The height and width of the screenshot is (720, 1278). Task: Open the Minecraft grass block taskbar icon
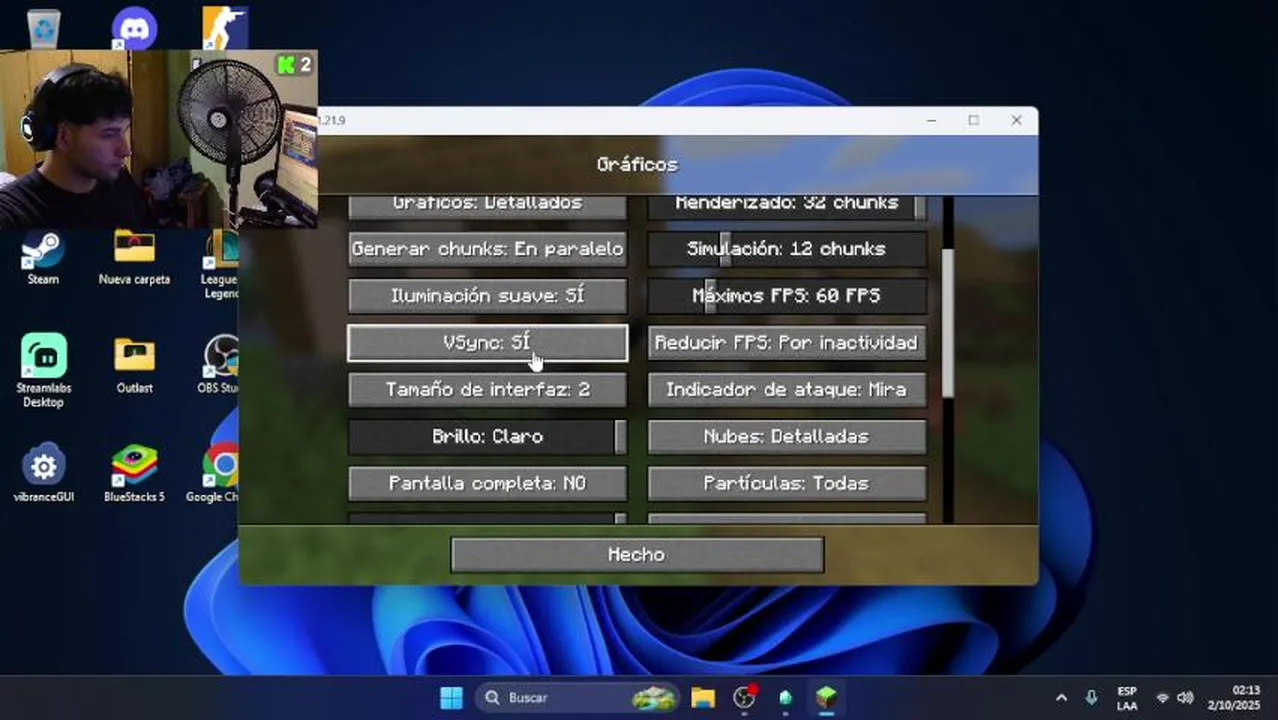click(x=826, y=697)
